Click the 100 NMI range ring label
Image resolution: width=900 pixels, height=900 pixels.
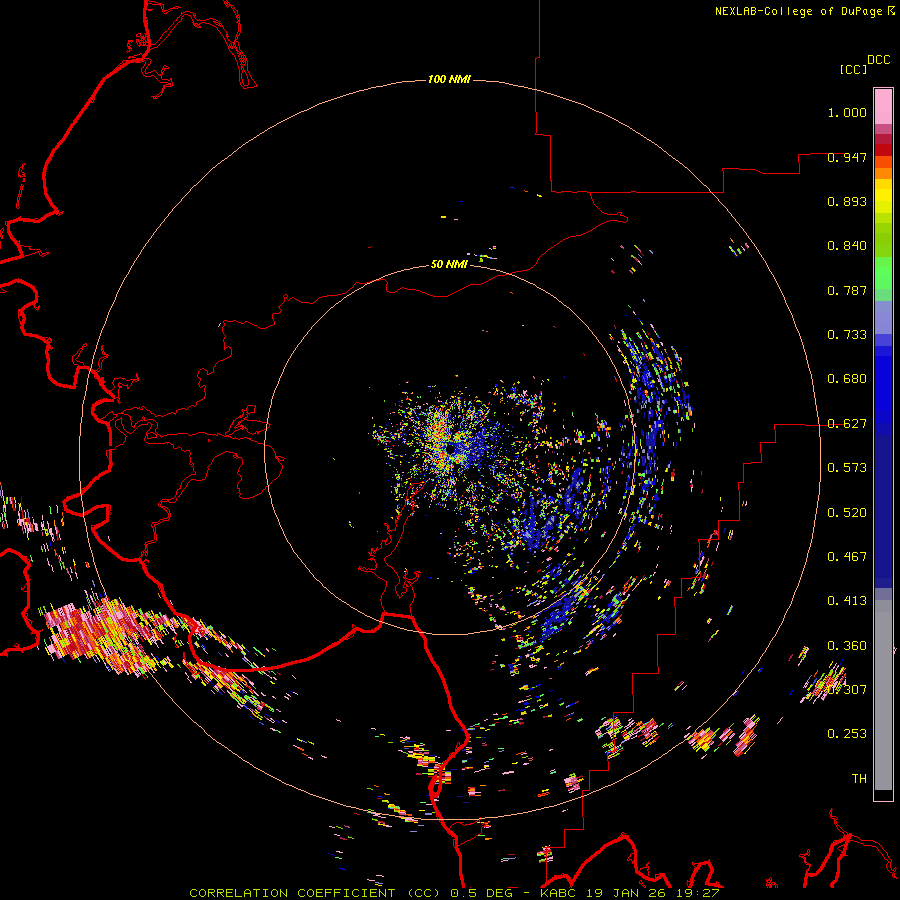pyautogui.click(x=449, y=79)
